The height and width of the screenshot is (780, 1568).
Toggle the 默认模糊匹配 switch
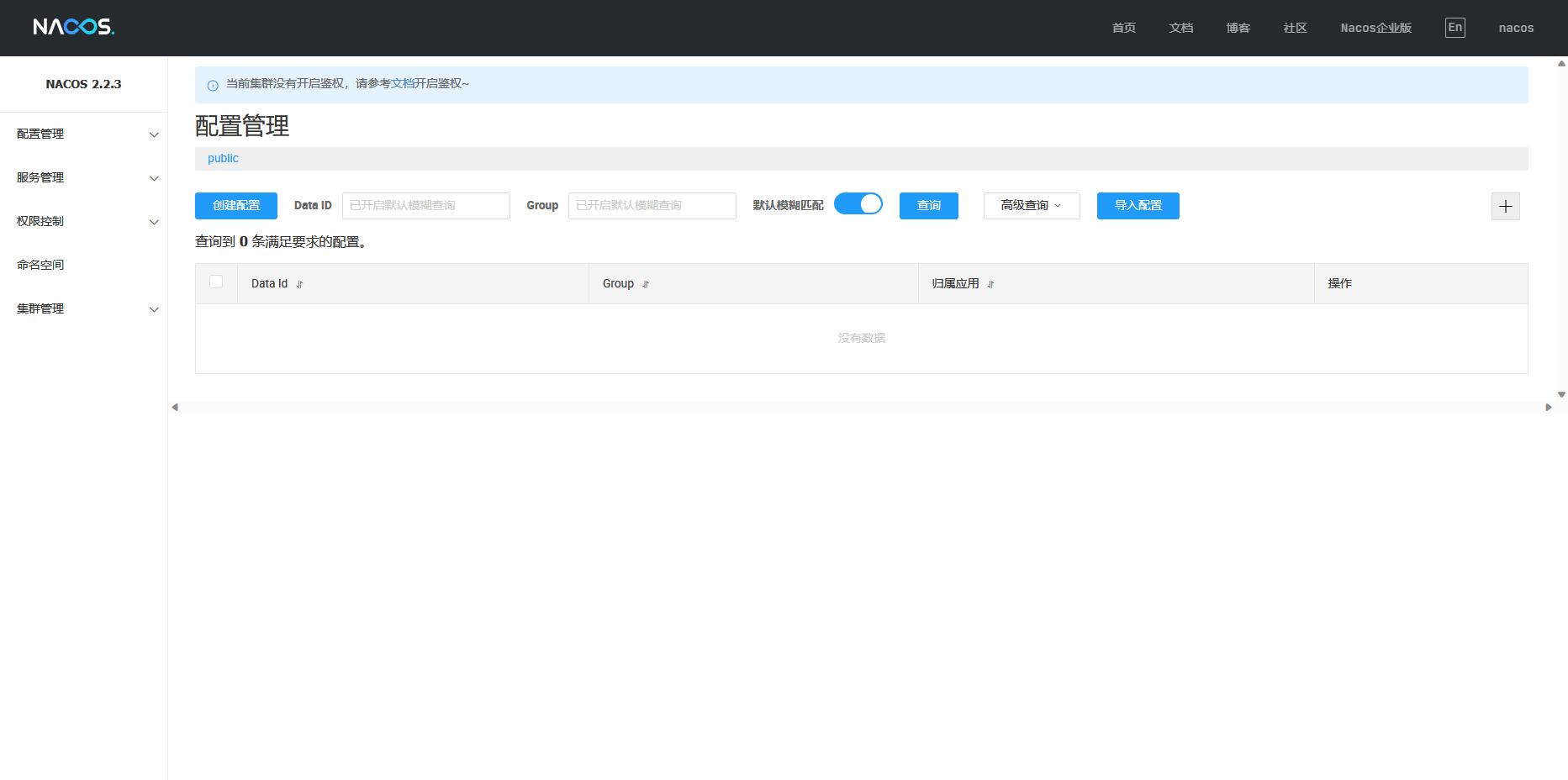pyautogui.click(x=858, y=204)
